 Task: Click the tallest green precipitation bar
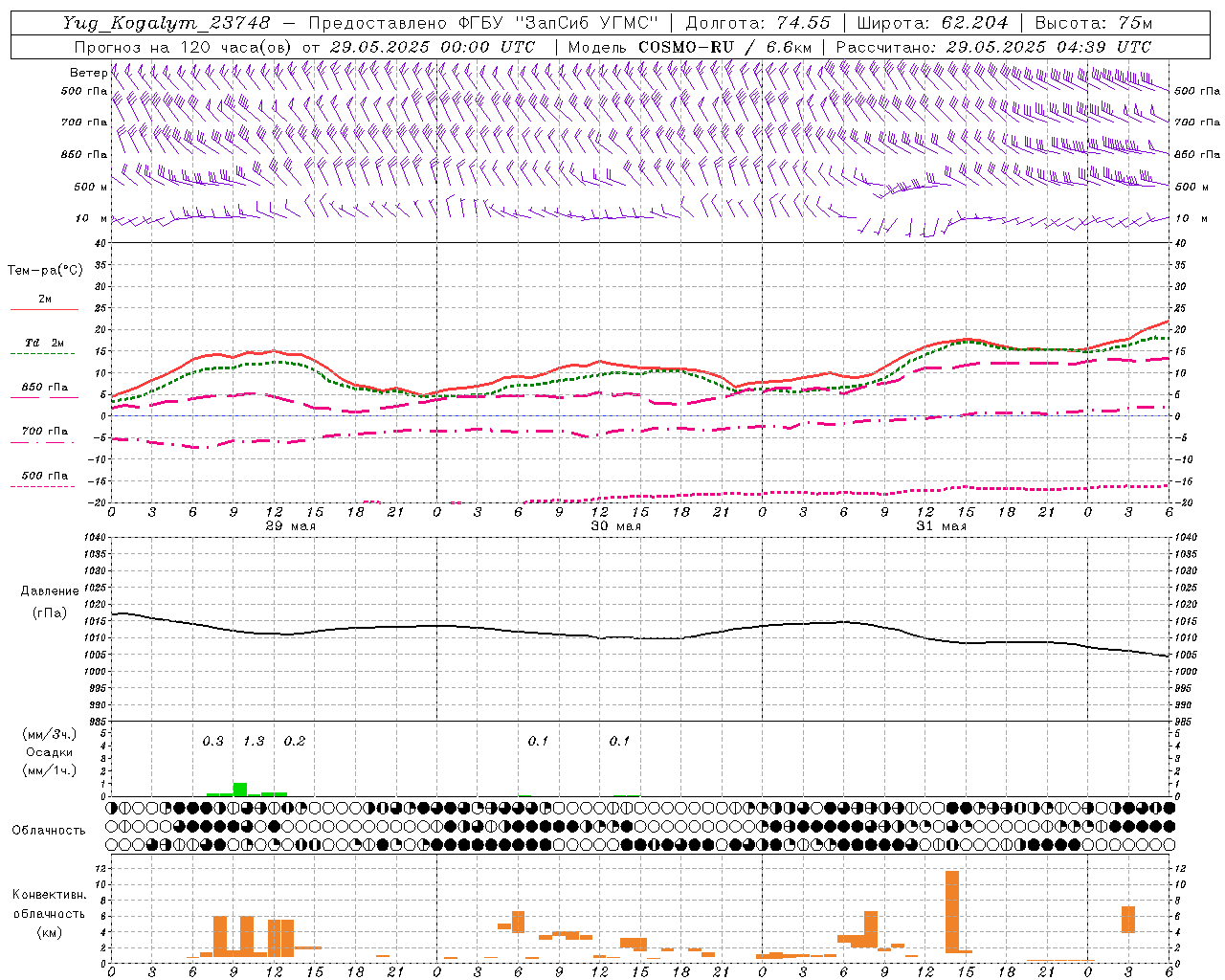[x=240, y=790]
